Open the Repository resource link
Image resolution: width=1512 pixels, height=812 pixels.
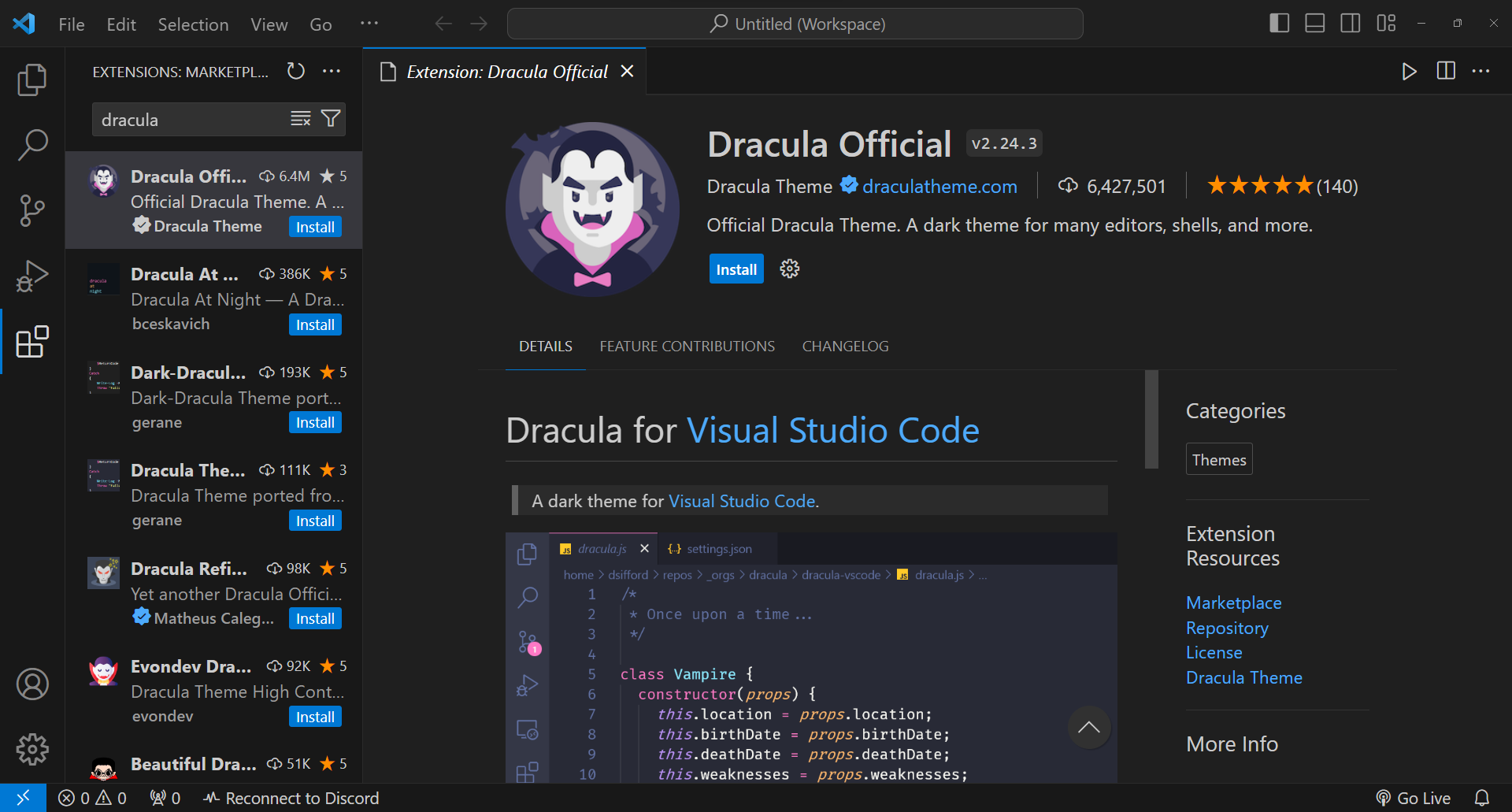[1227, 628]
